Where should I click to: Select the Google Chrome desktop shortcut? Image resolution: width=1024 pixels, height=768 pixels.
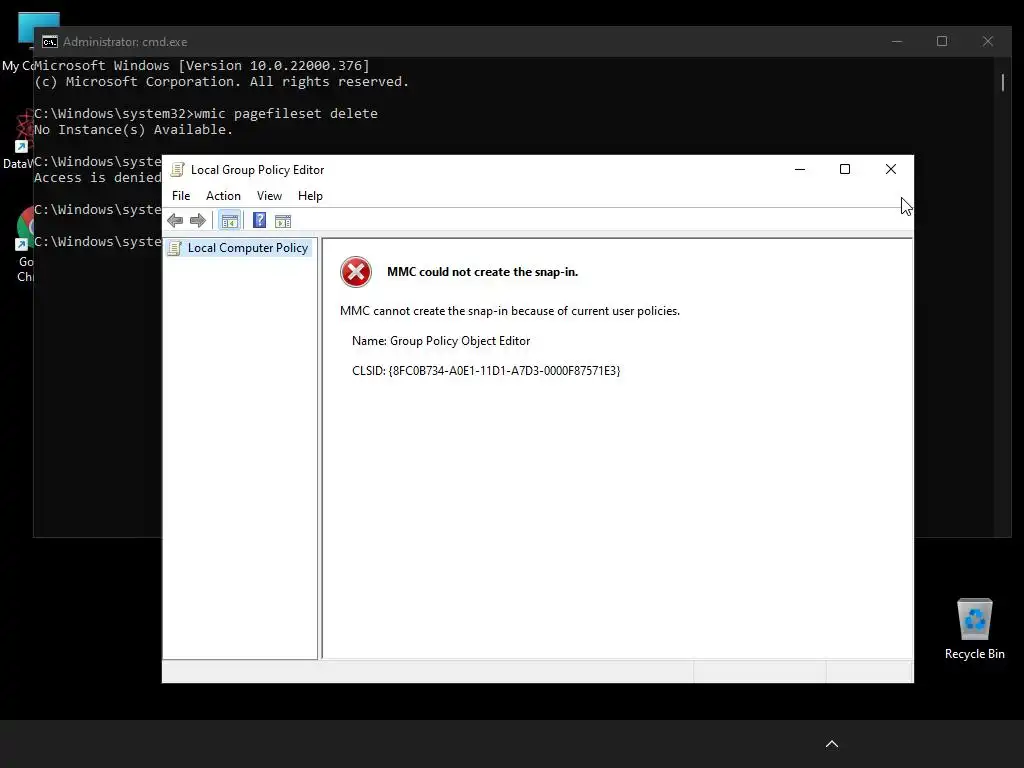(x=25, y=245)
